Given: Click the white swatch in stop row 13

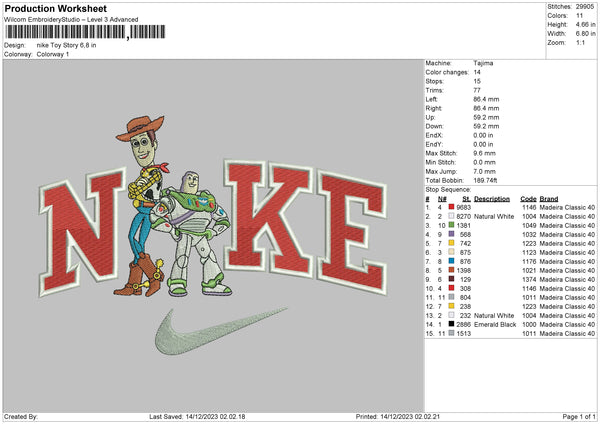Looking at the screenshot, I should point(452,315).
